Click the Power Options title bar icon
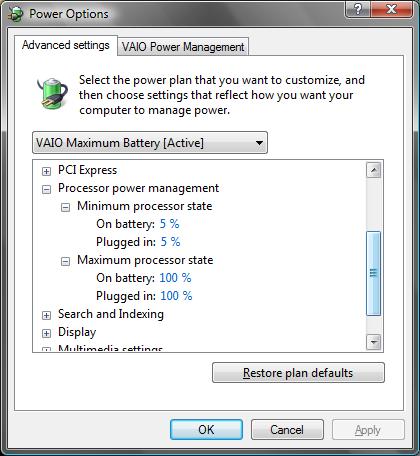Screen dimensions: 420x456 15,14
